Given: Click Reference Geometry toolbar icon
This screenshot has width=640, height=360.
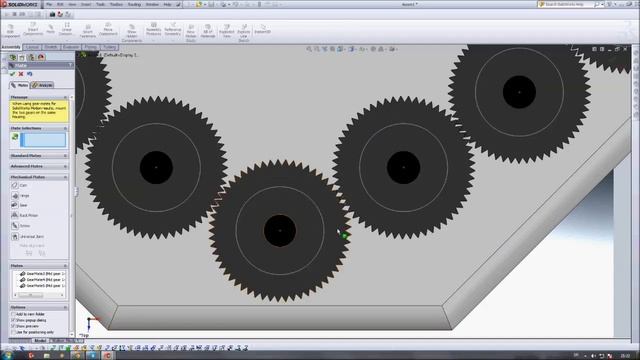Looking at the screenshot, I should pyautogui.click(x=173, y=29).
